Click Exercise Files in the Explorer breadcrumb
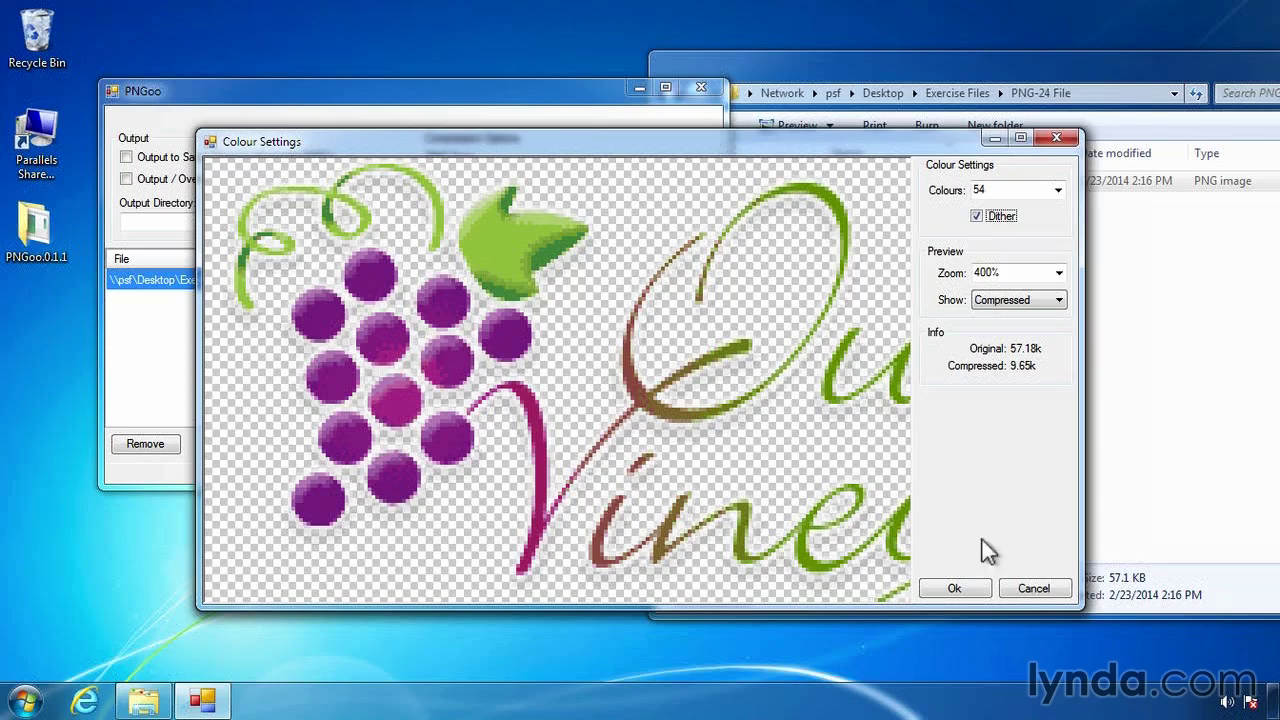Viewport: 1280px width, 720px height. (x=957, y=93)
